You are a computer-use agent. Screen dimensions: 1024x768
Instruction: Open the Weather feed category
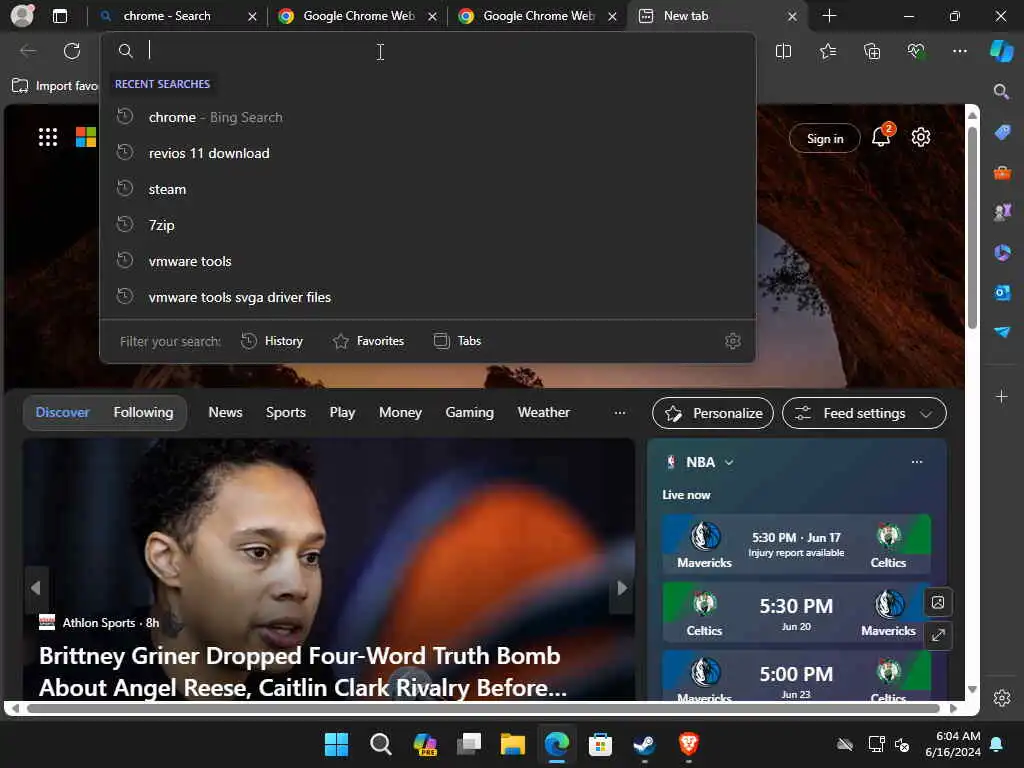click(544, 412)
